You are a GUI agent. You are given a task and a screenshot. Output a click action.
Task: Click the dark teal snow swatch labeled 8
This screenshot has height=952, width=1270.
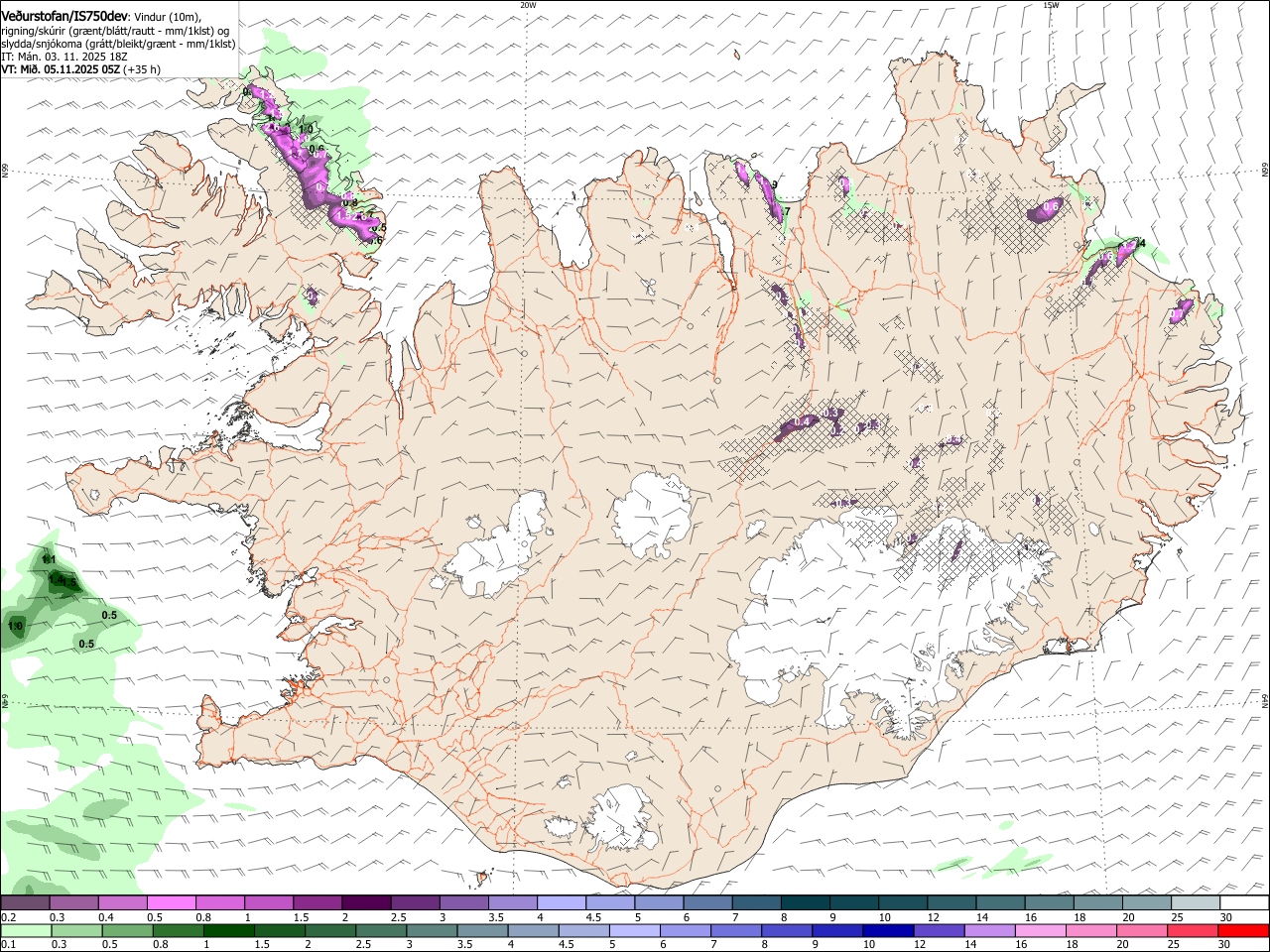coord(805,903)
